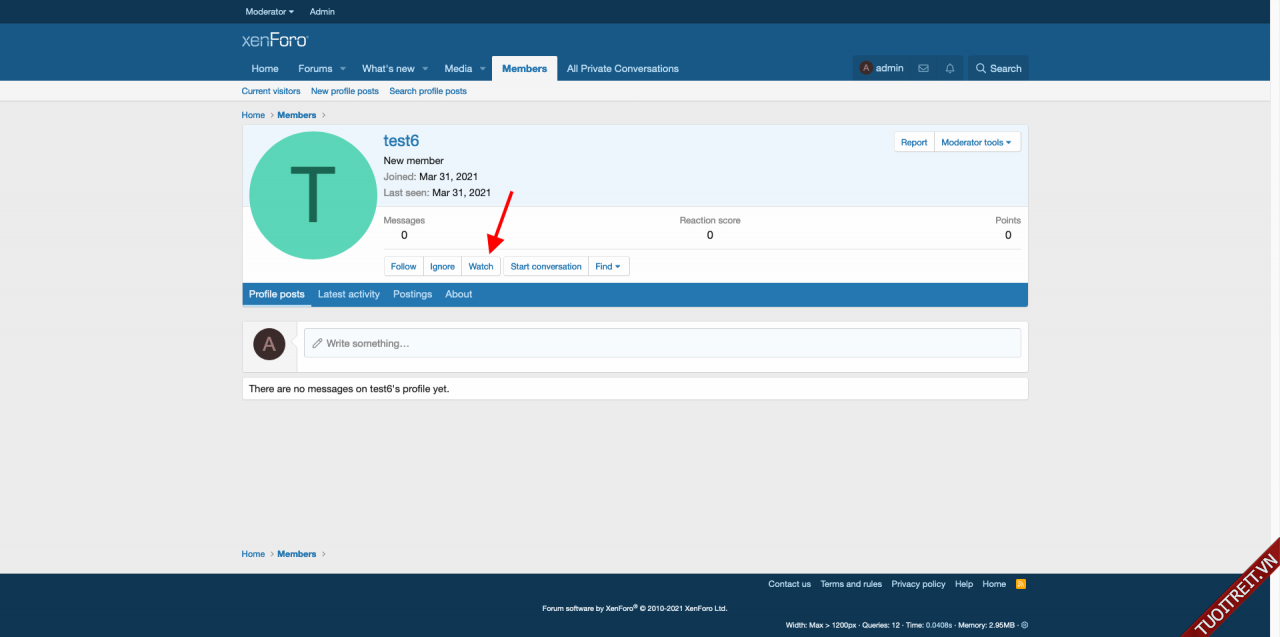Expand the Forums menu arrow
The width and height of the screenshot is (1280, 637).
[x=343, y=69]
